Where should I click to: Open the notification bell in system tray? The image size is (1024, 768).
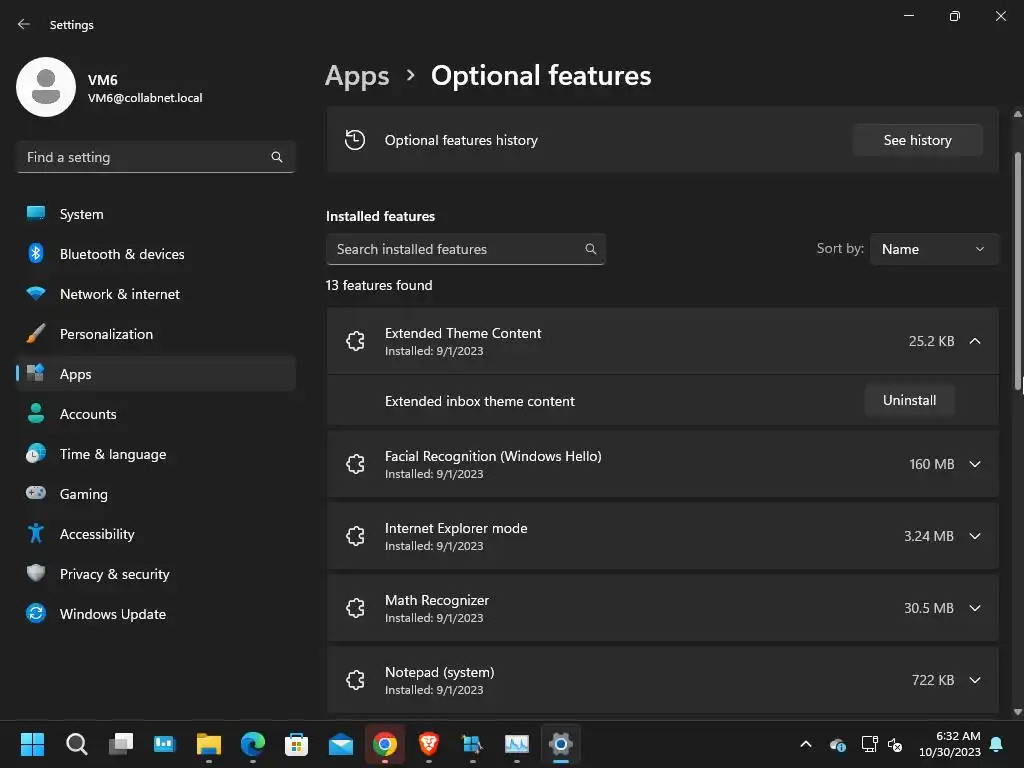997,744
